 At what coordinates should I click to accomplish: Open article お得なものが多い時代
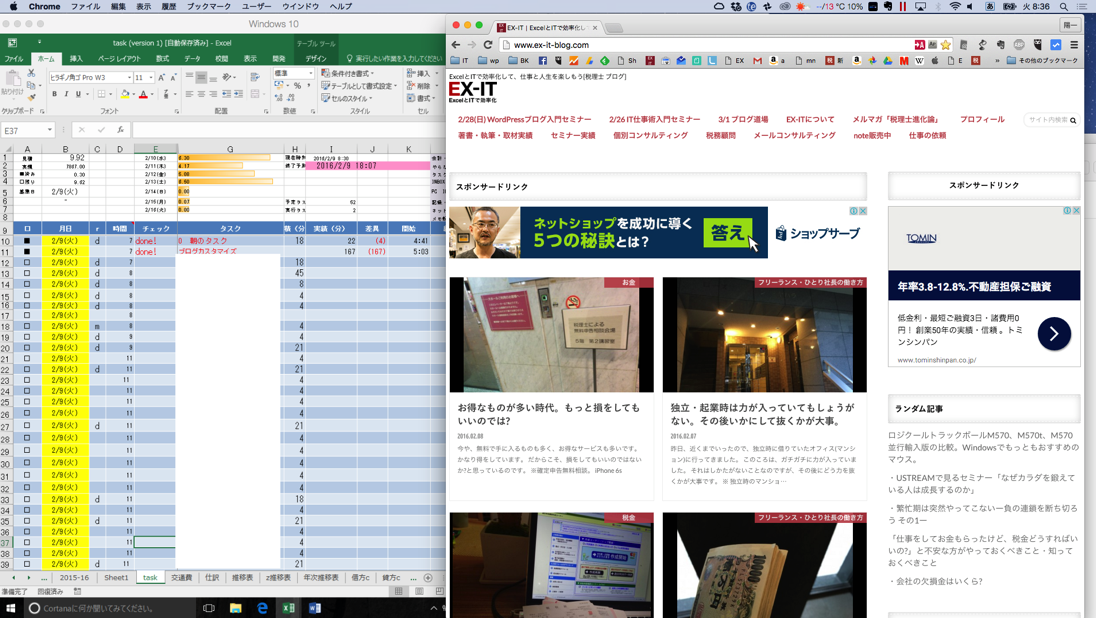pos(549,414)
